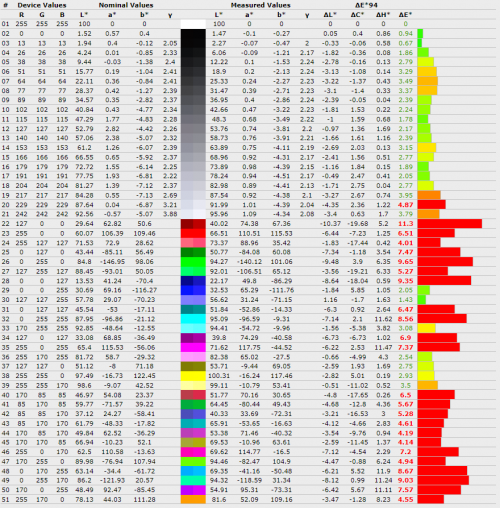
Task: Click the cyan swatch in row 32
Action: [193, 319]
